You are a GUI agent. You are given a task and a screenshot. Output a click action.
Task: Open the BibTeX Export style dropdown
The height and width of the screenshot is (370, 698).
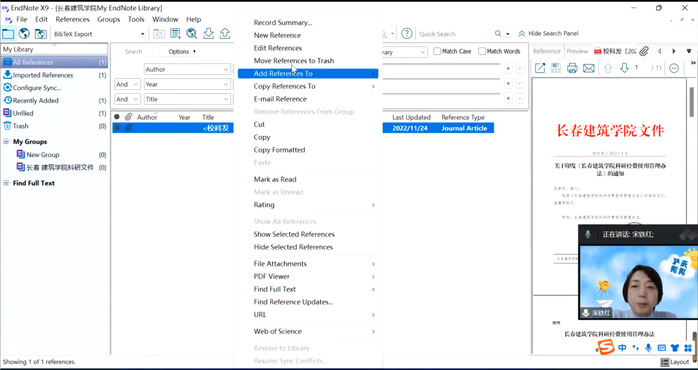[142, 34]
